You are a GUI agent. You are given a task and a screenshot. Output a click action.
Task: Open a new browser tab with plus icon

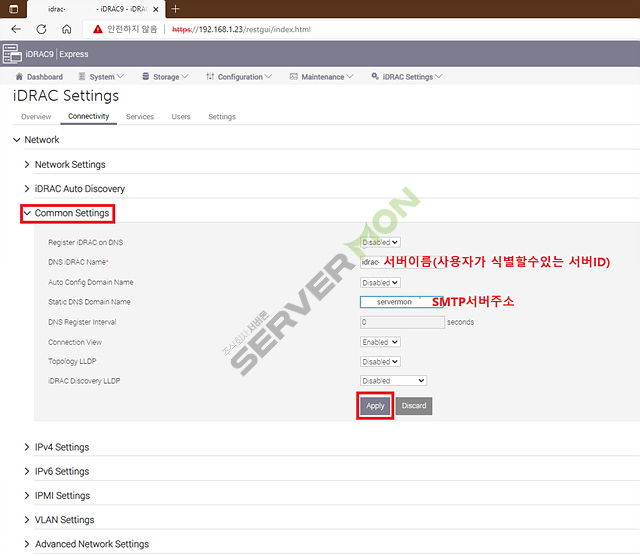[x=176, y=9]
